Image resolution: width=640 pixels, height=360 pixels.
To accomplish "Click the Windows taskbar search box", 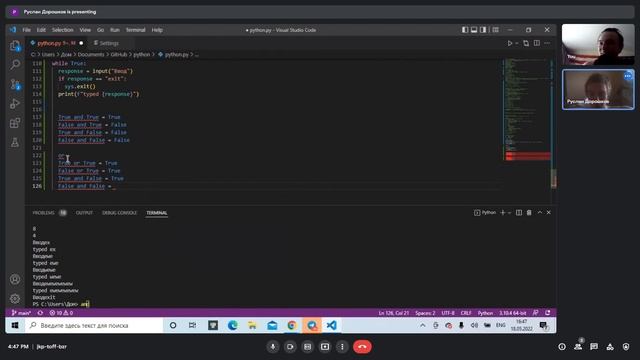I will [94, 325].
